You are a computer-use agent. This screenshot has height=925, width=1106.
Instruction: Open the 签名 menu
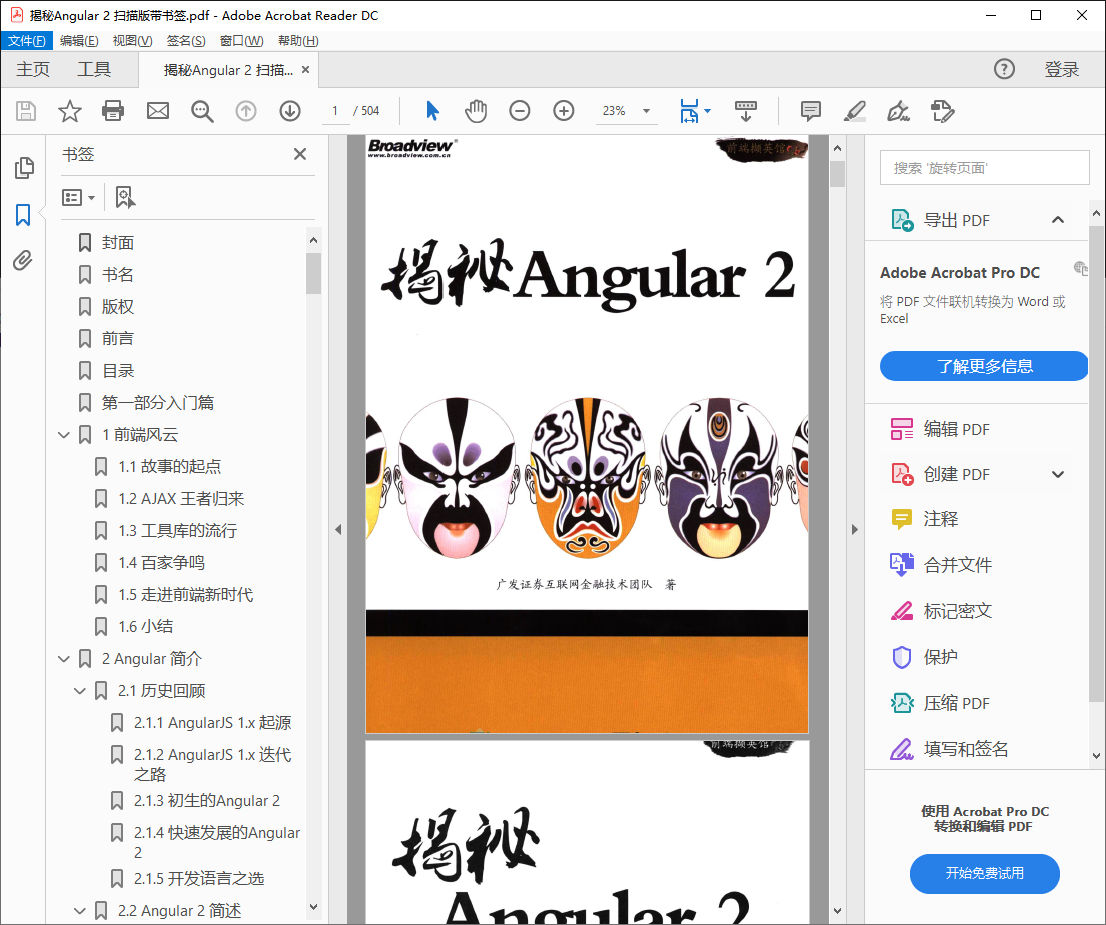click(x=186, y=41)
